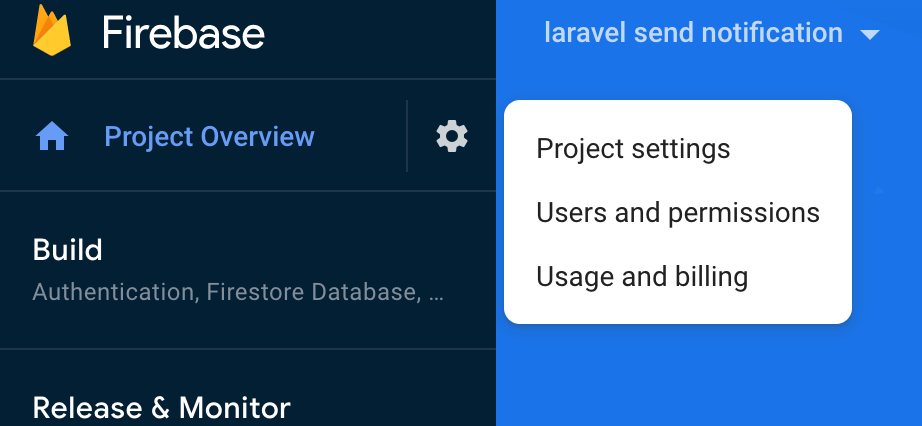
Task: Click the Authentication, Firestore Database subtitle
Action: click(x=238, y=292)
